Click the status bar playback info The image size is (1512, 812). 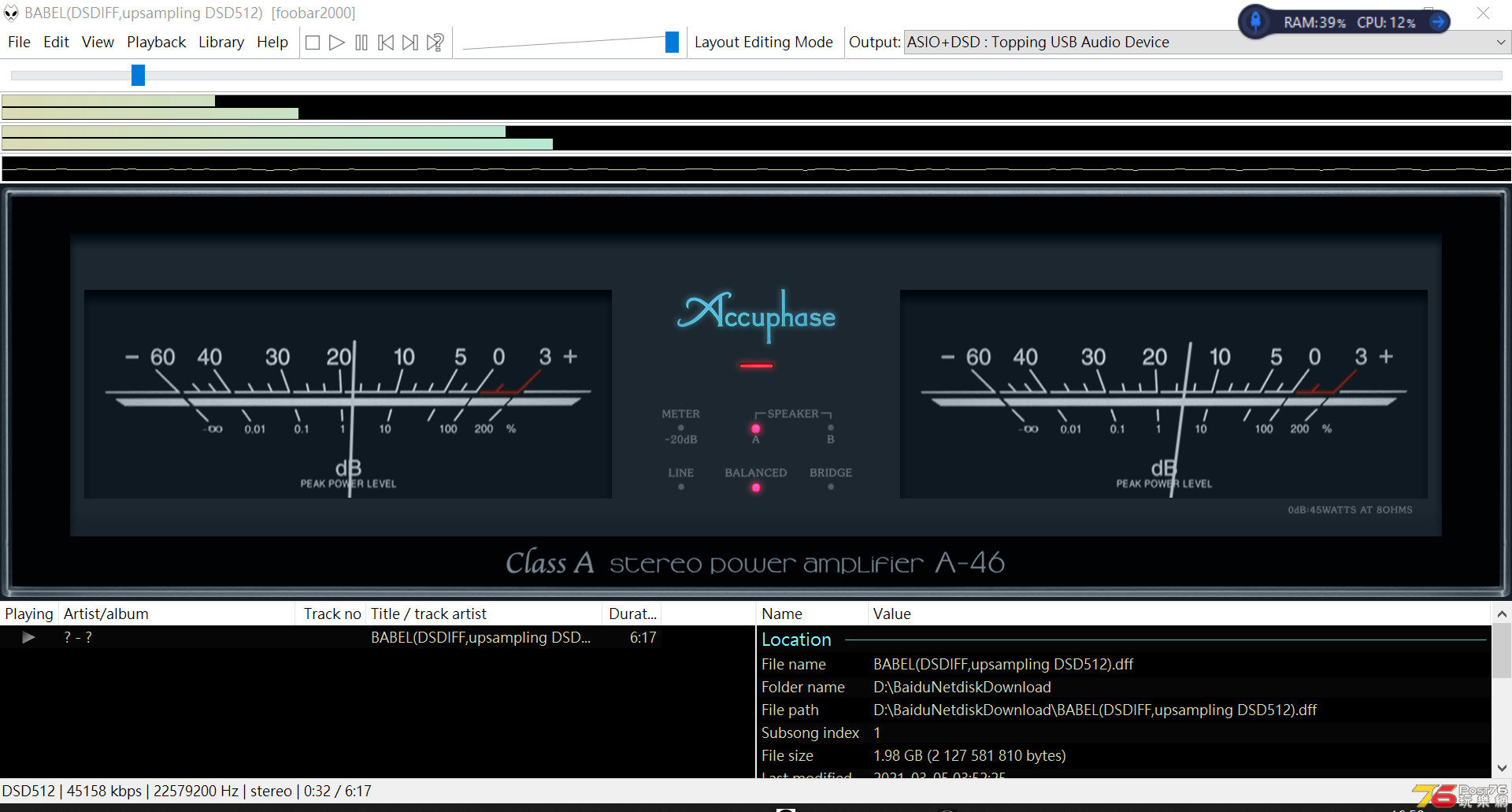pyautogui.click(x=187, y=791)
